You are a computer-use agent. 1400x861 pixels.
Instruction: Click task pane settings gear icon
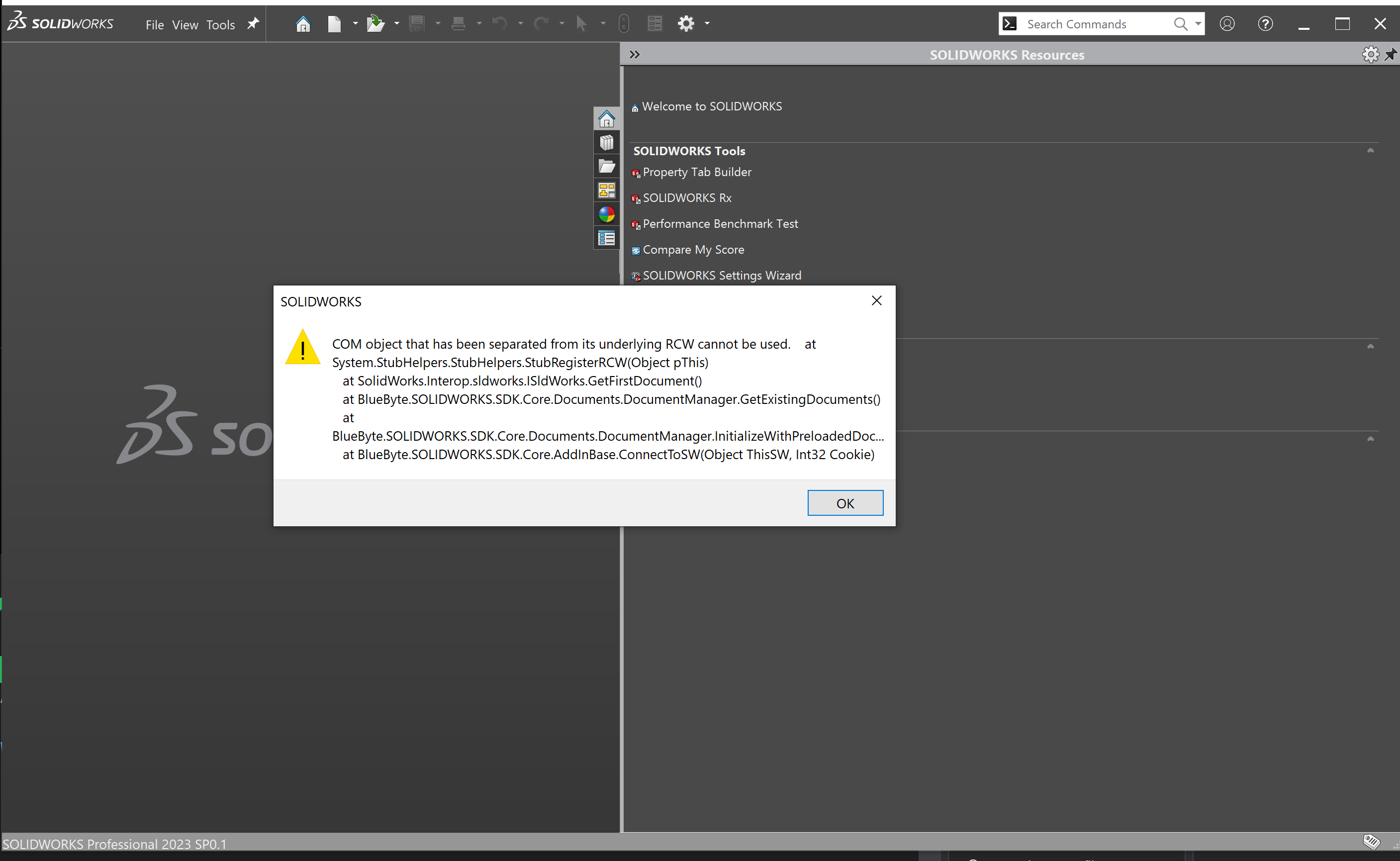coord(1370,55)
